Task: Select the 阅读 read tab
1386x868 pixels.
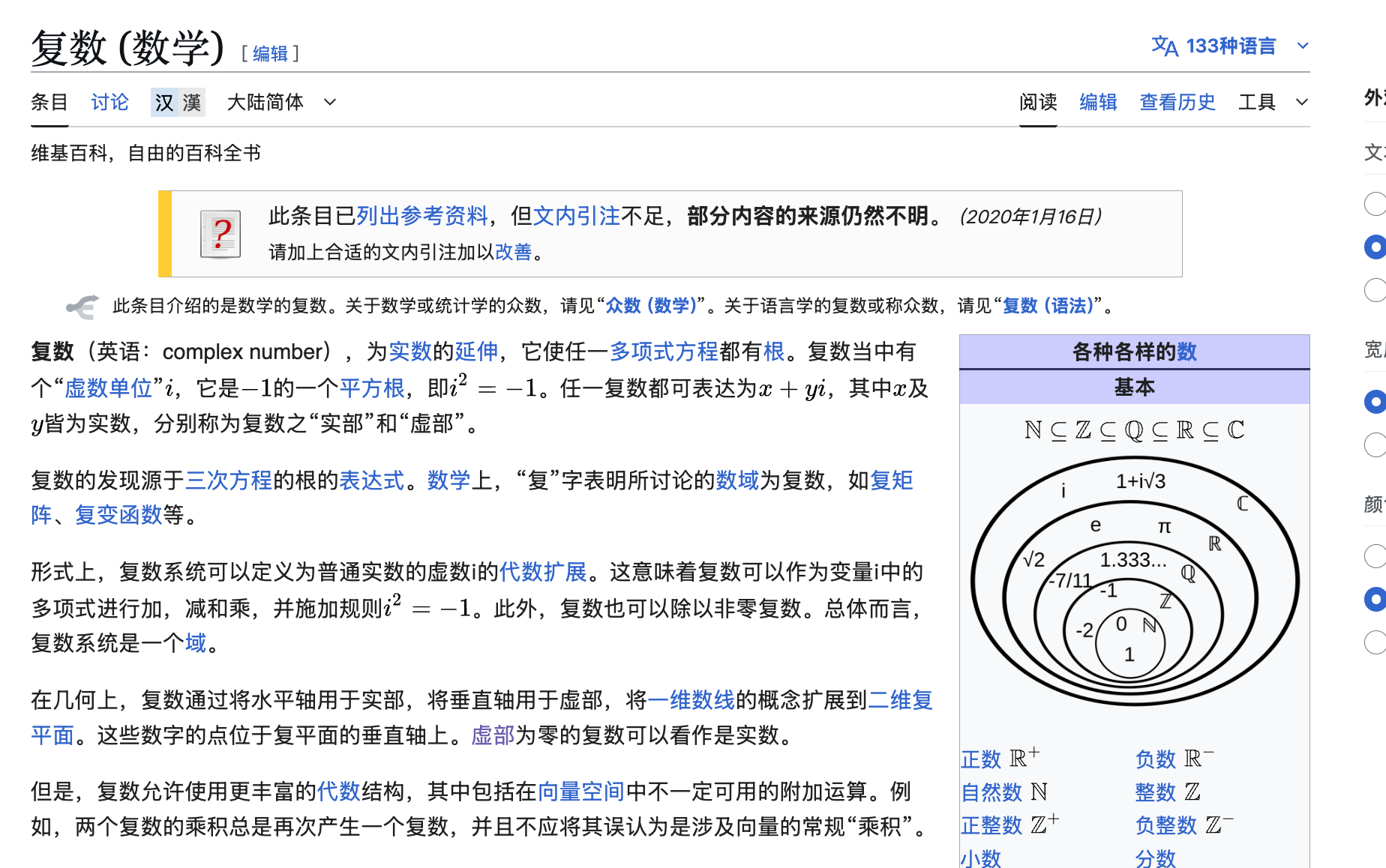Action: pyautogui.click(x=1038, y=102)
